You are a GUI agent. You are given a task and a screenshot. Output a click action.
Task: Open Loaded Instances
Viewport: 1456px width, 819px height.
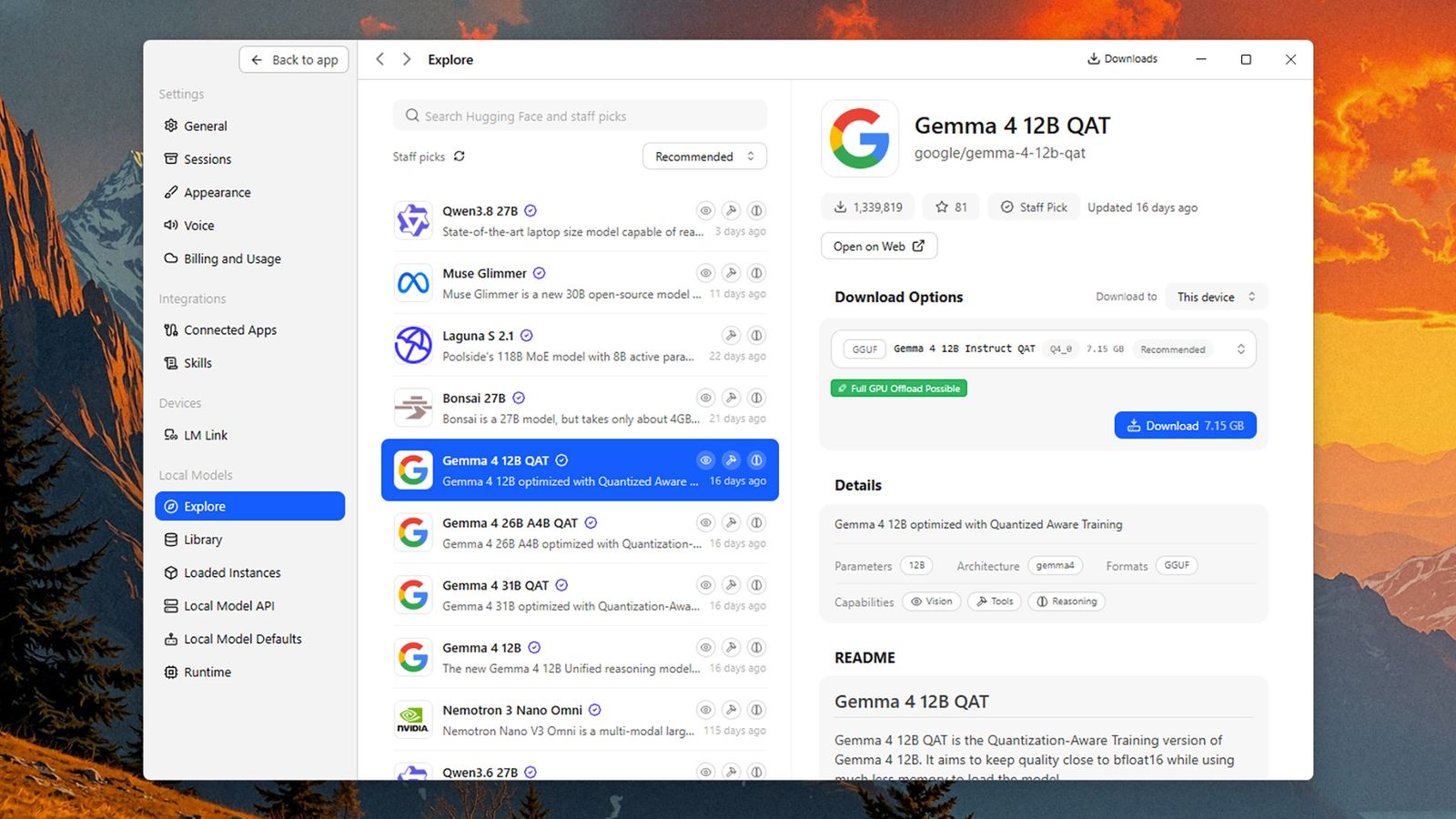tap(250, 573)
